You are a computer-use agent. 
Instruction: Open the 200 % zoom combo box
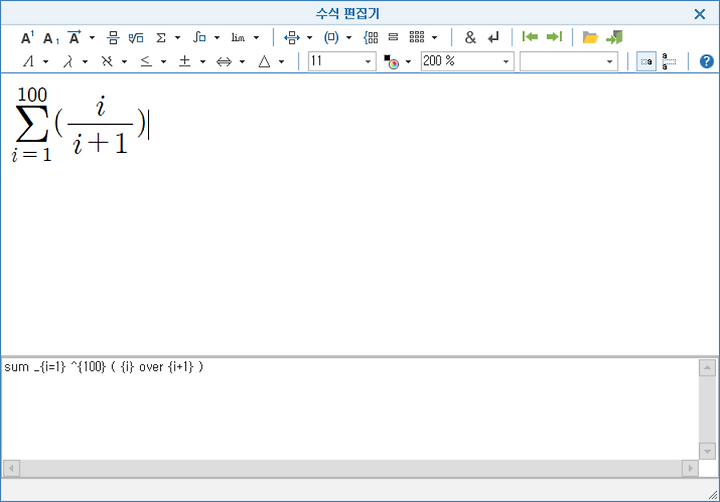point(467,61)
